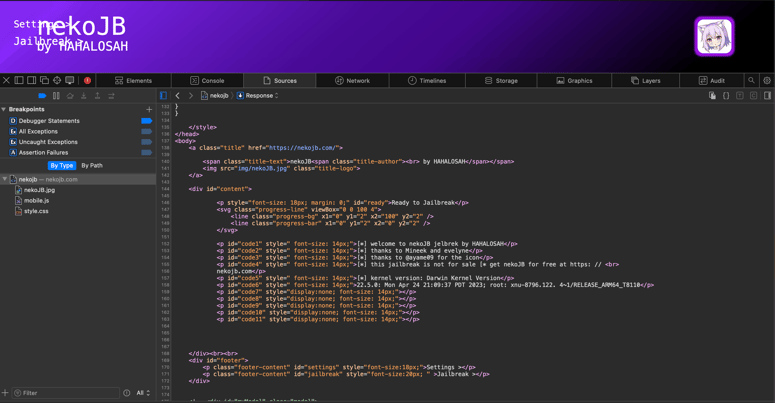Switch to the Console tab

tap(207, 81)
